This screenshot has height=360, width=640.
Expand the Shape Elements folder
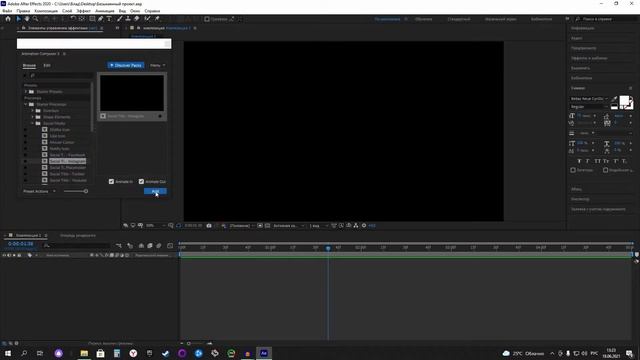(x=33, y=117)
